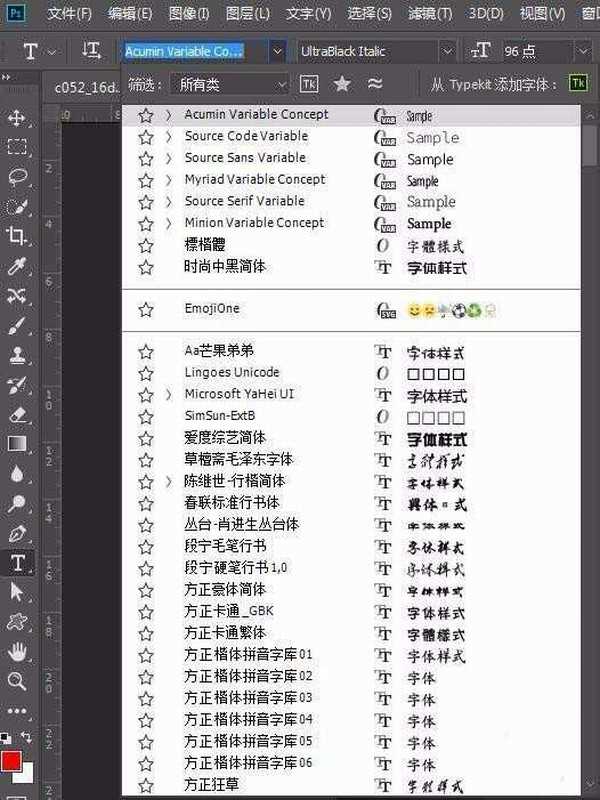
Task: Select the Blur tool
Action: [17, 473]
